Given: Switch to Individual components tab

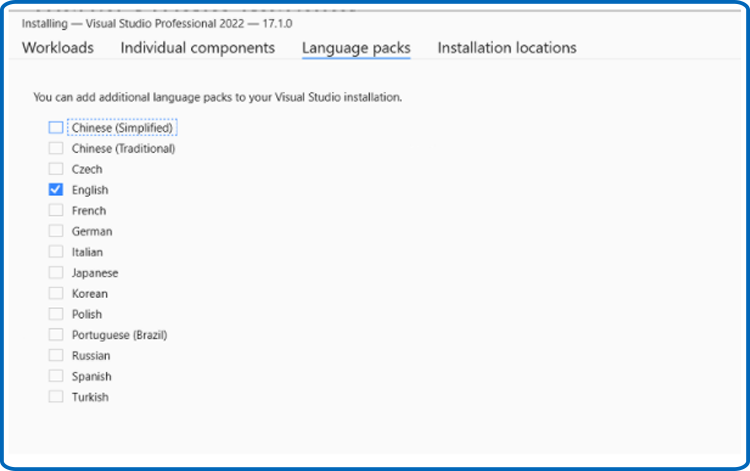Looking at the screenshot, I should [x=198, y=48].
